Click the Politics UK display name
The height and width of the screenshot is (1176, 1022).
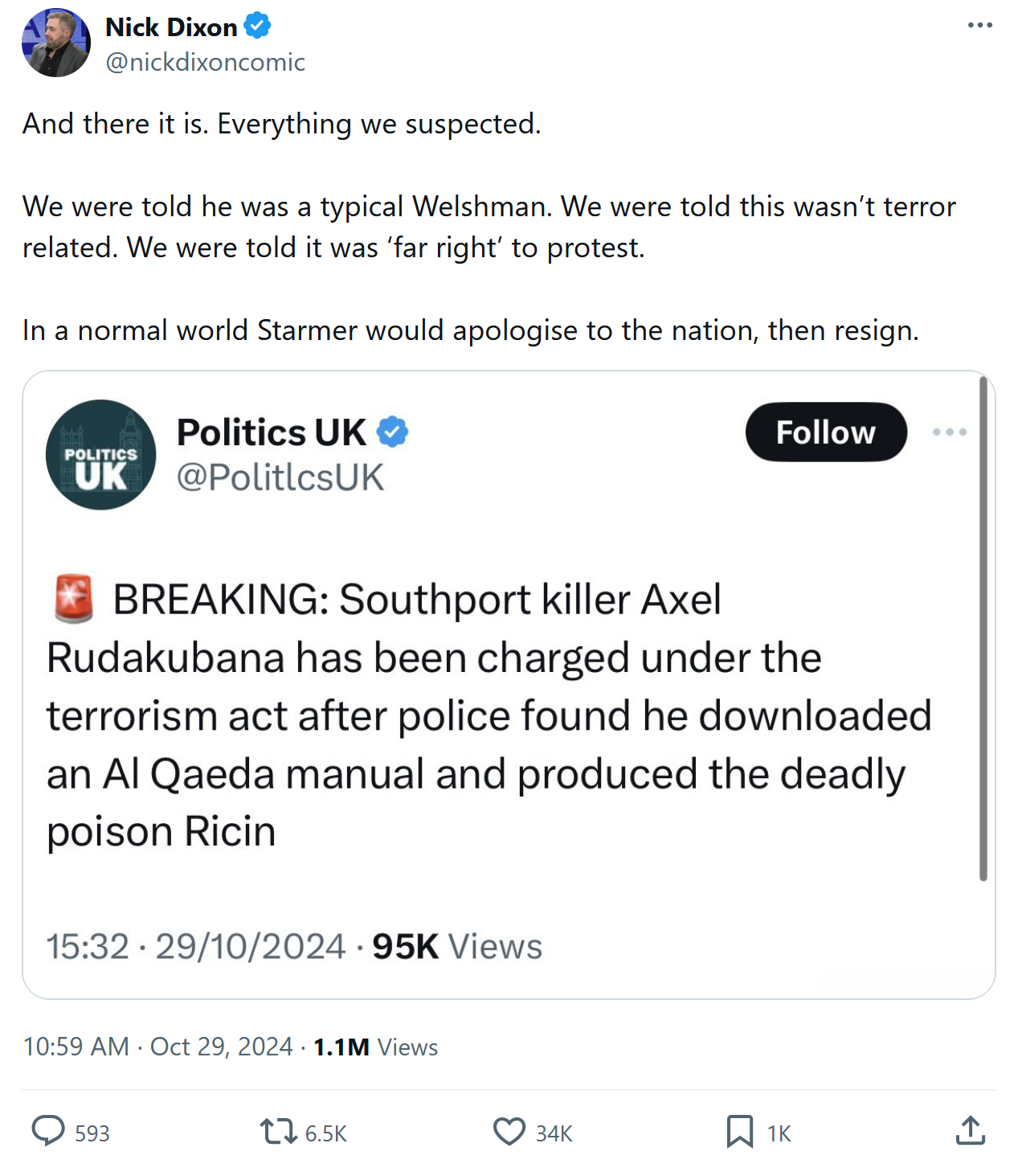click(x=272, y=432)
